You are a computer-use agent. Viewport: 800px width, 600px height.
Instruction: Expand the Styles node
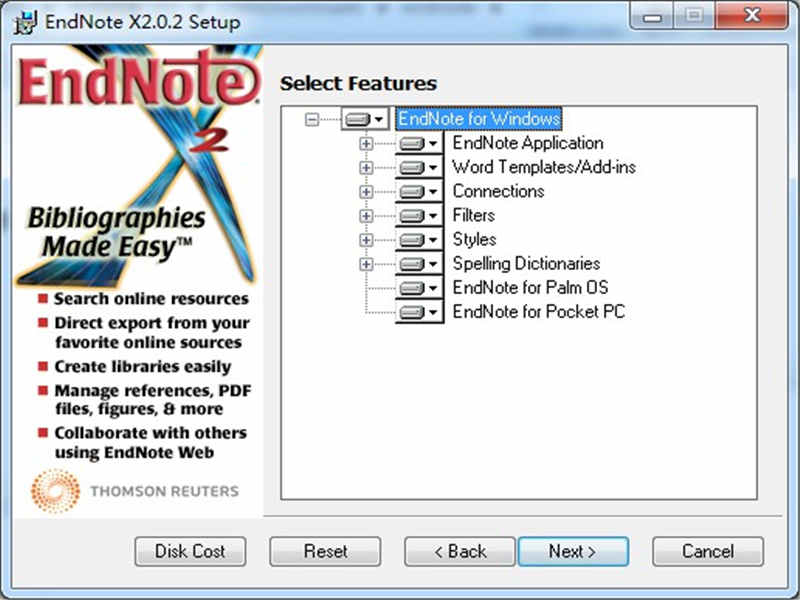[x=366, y=240]
